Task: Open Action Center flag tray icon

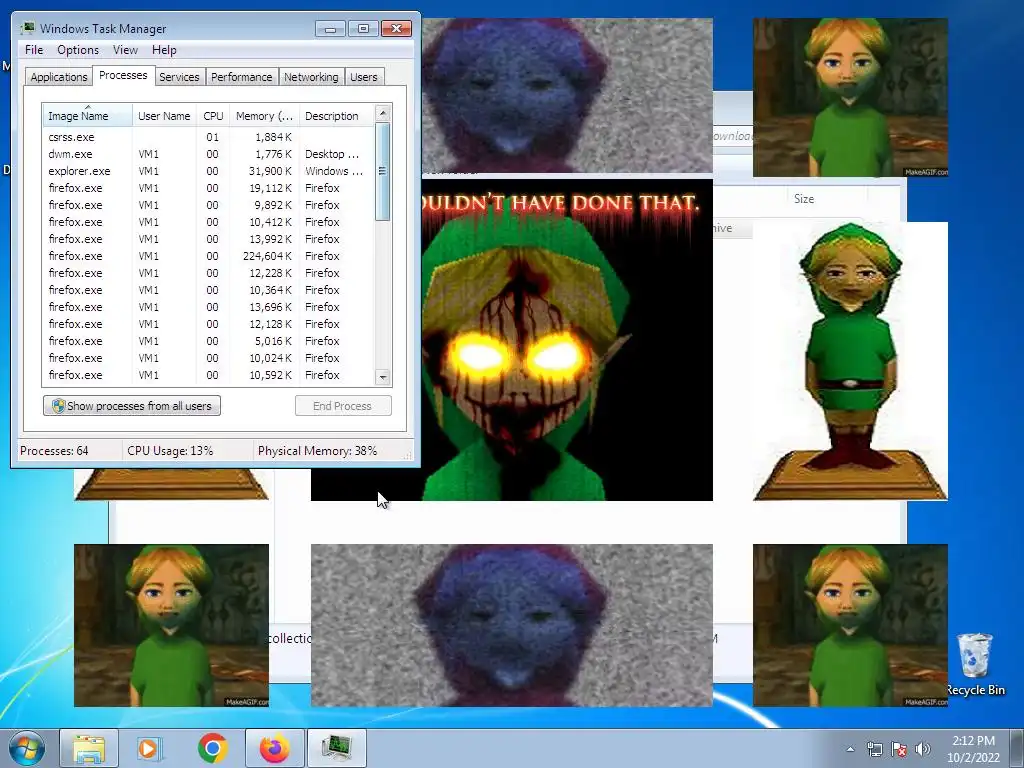Action: 899,749
